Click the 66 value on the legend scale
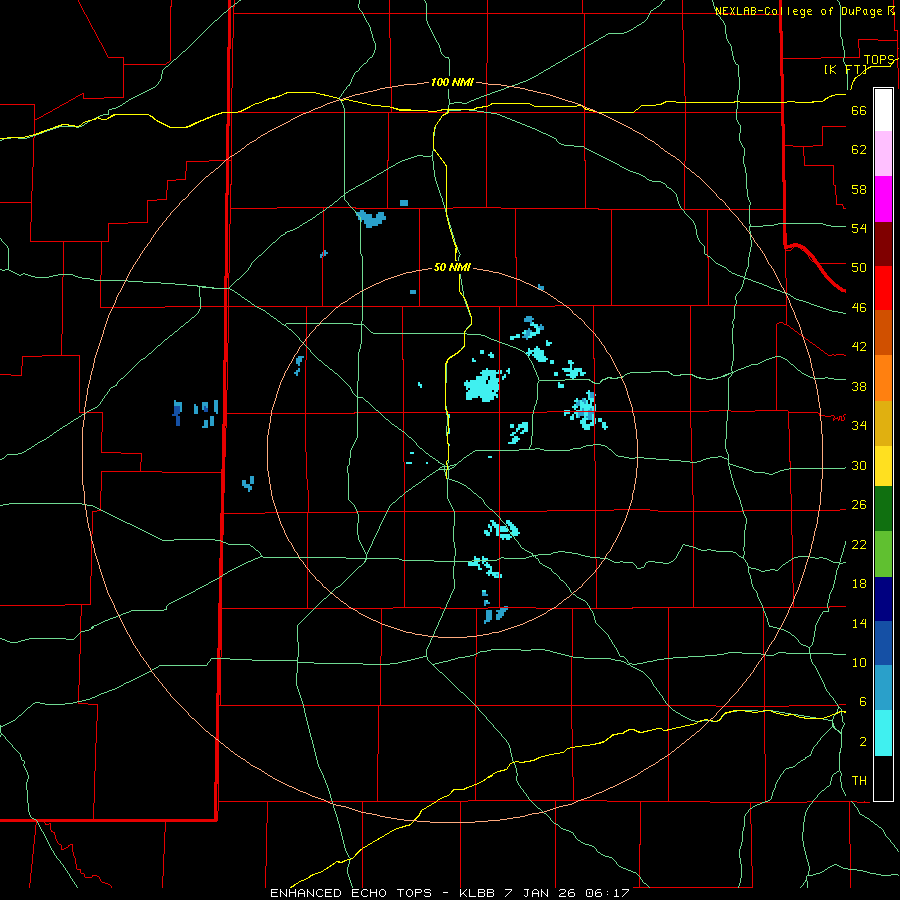 coord(859,111)
